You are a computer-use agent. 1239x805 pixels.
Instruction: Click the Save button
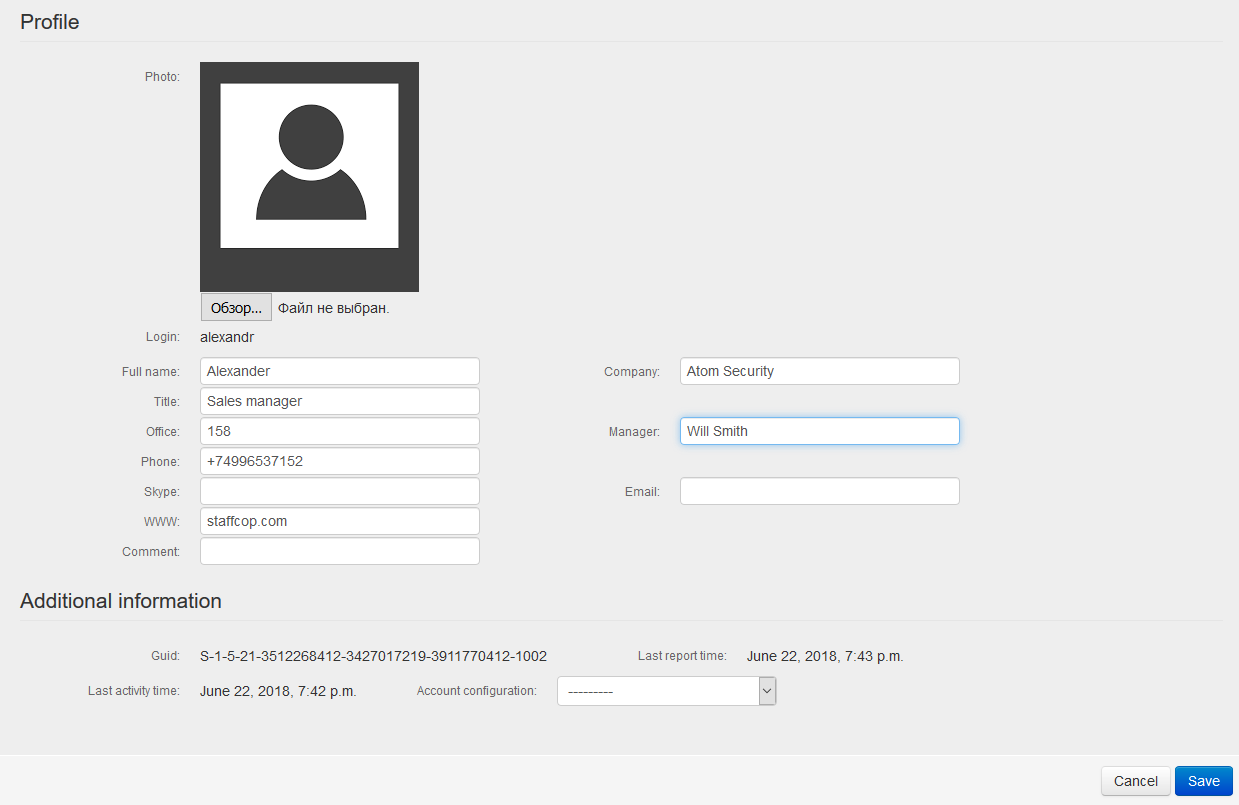click(x=1203, y=781)
